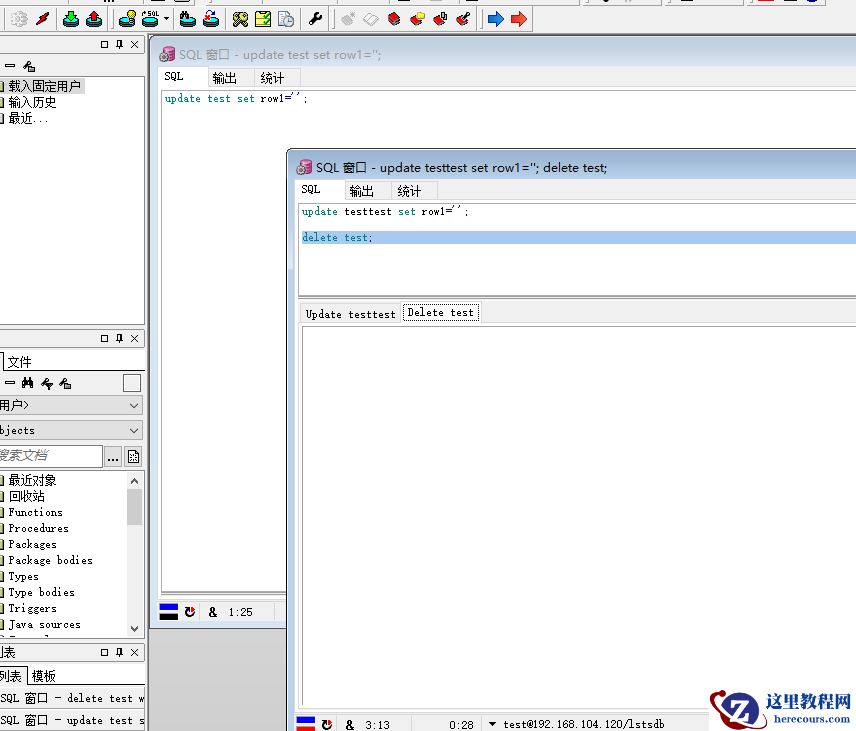Open the user selection dropdown in browser
856x731 pixels.
[x=134, y=405]
